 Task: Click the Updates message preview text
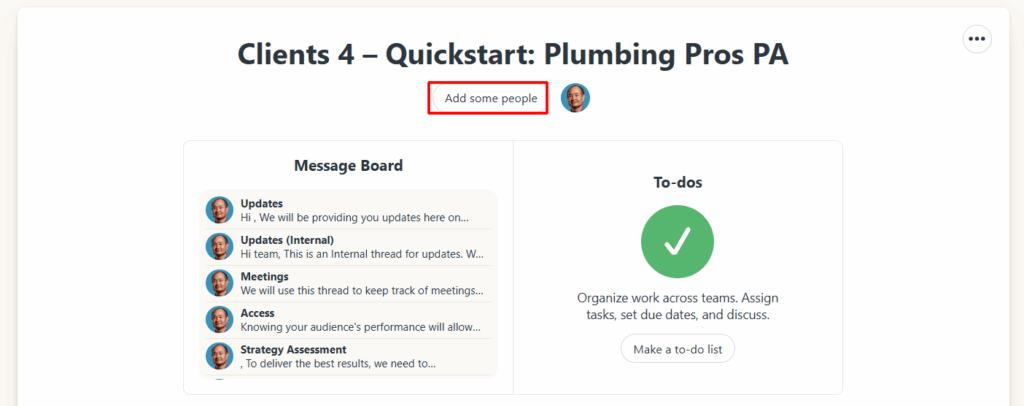point(353,217)
